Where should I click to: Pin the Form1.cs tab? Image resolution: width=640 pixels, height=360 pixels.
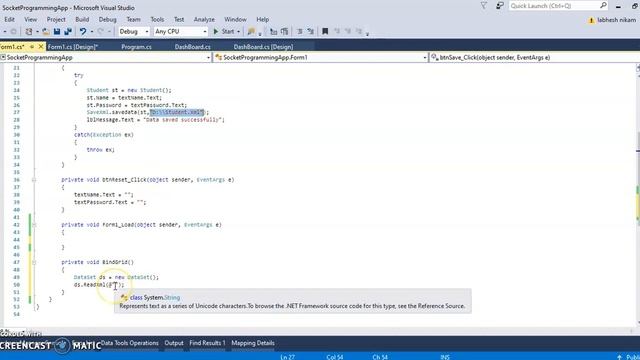tap(32, 47)
